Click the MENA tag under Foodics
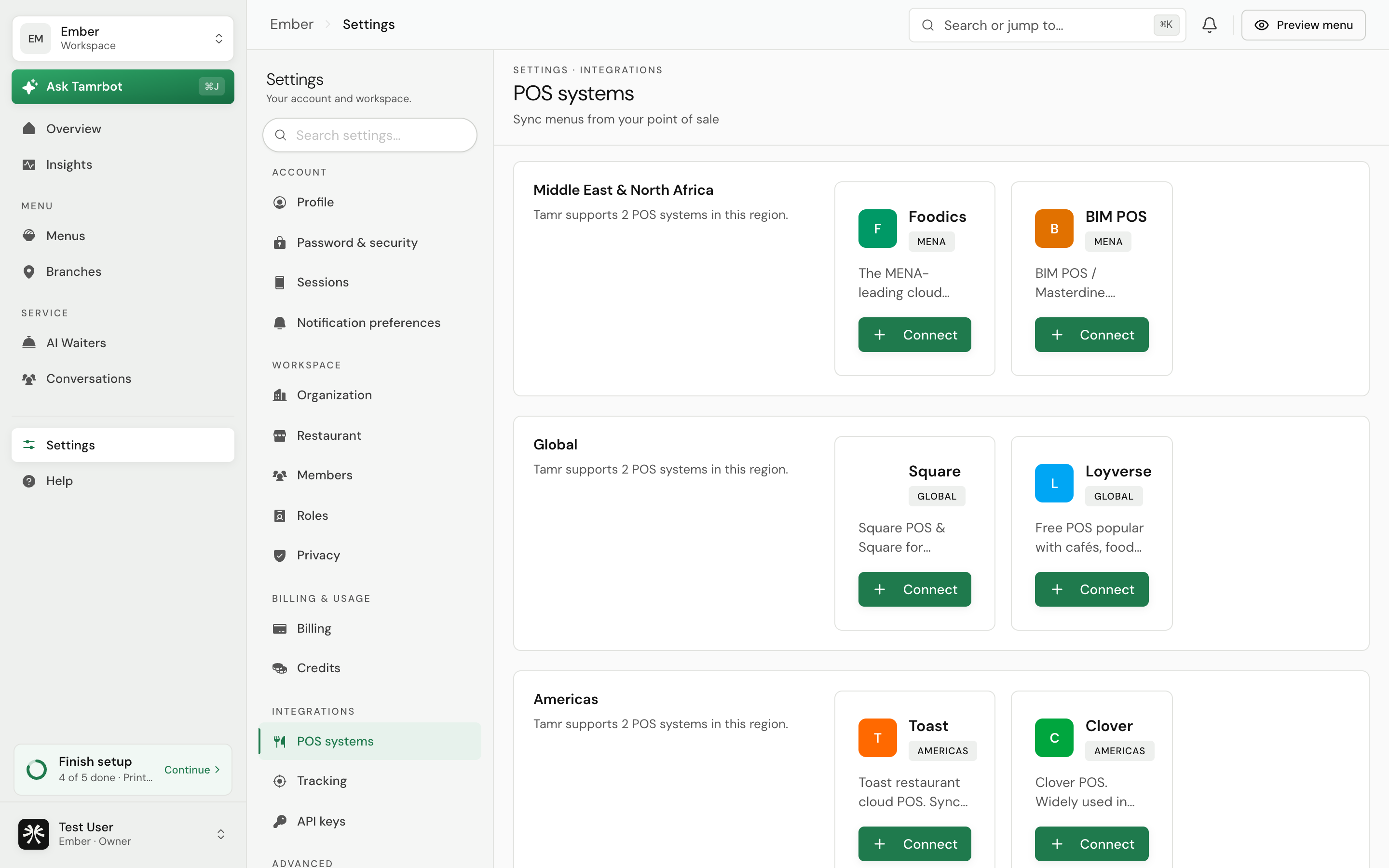The height and width of the screenshot is (868, 1389). click(931, 242)
